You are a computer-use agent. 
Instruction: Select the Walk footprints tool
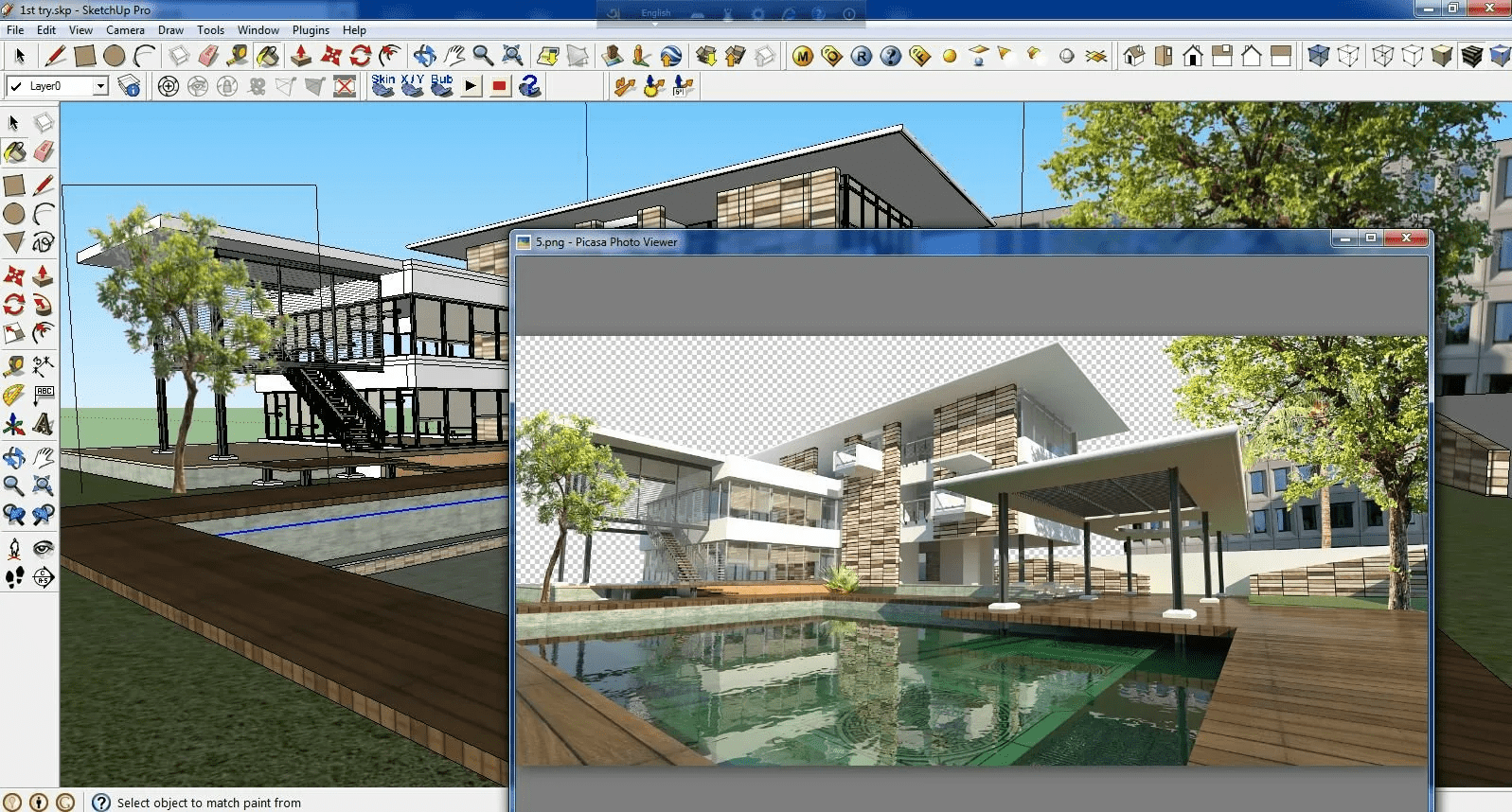tap(14, 577)
